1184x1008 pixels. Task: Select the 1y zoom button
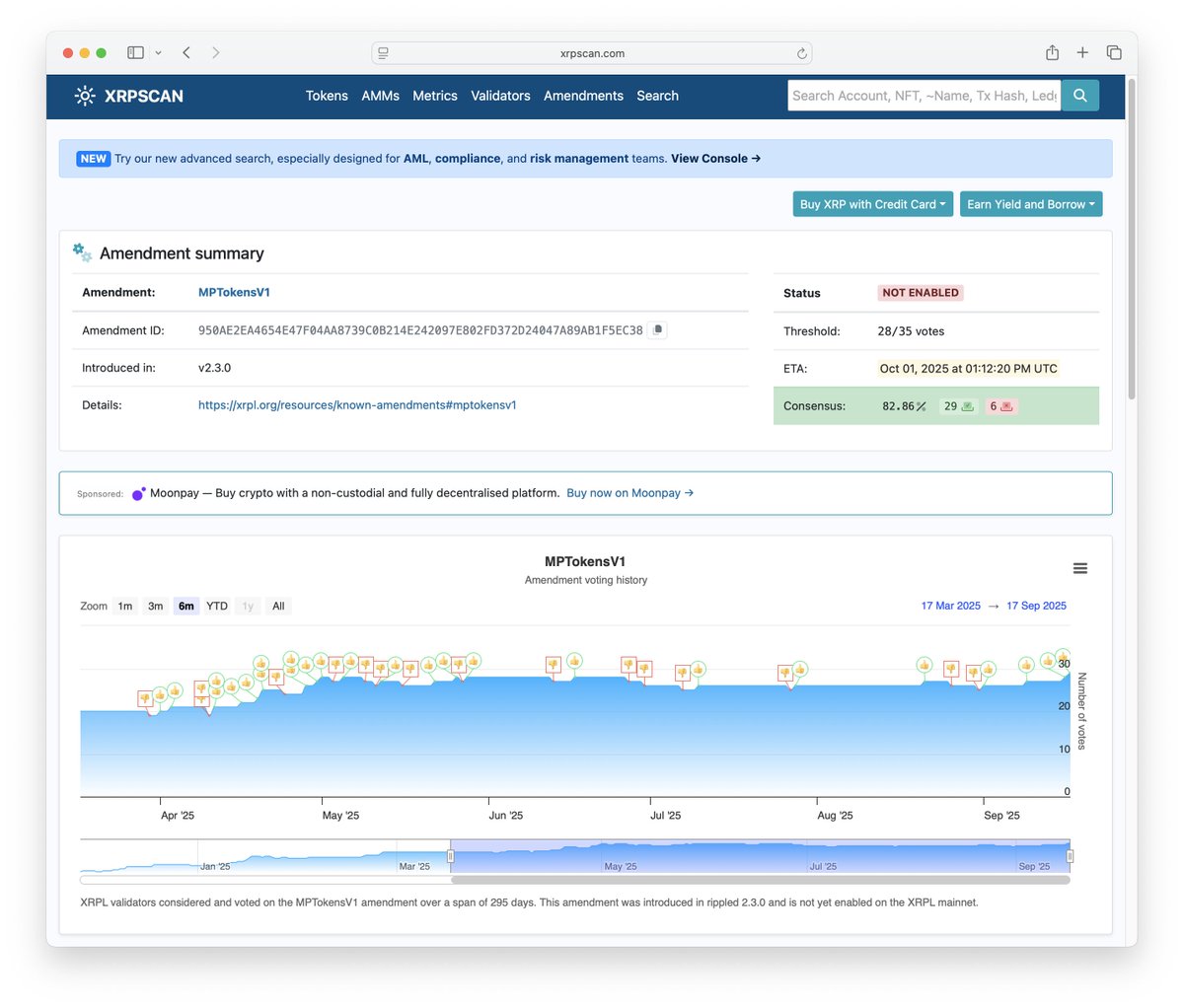pos(248,606)
